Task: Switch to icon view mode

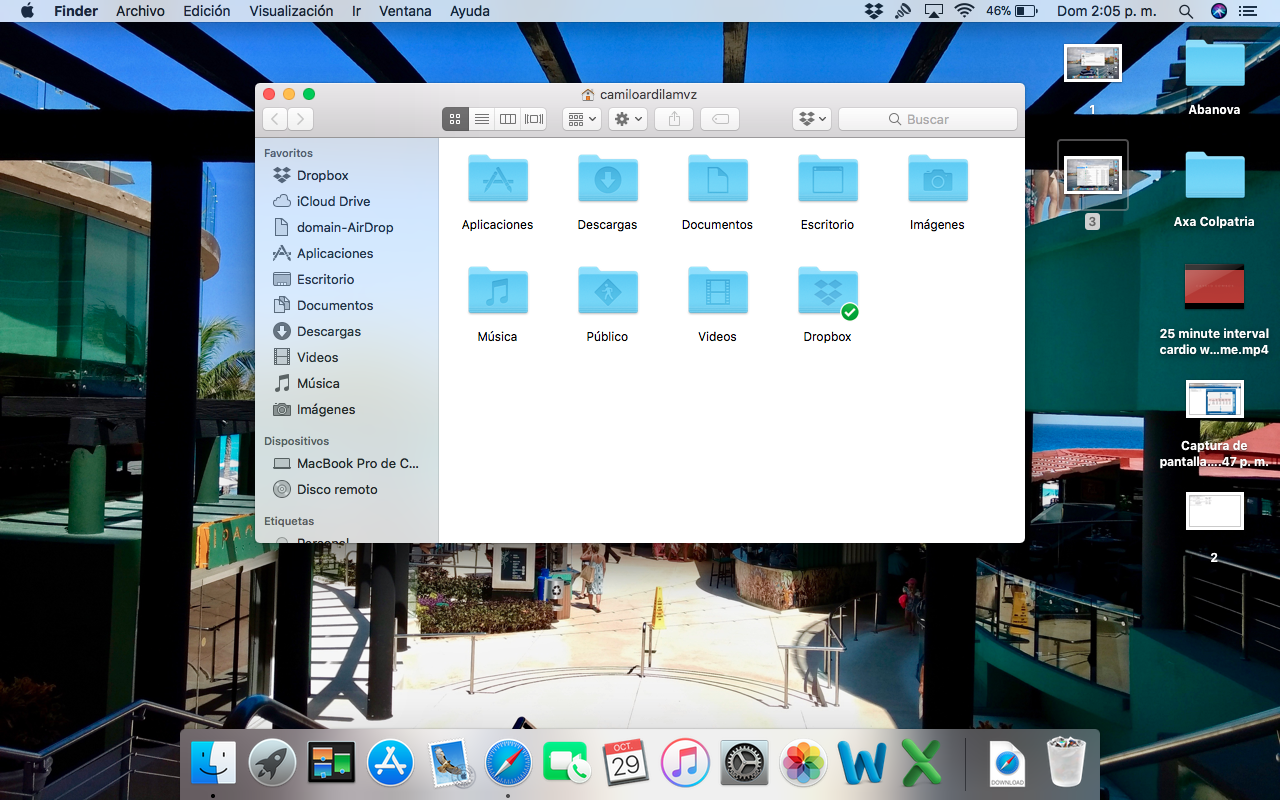Action: point(455,119)
